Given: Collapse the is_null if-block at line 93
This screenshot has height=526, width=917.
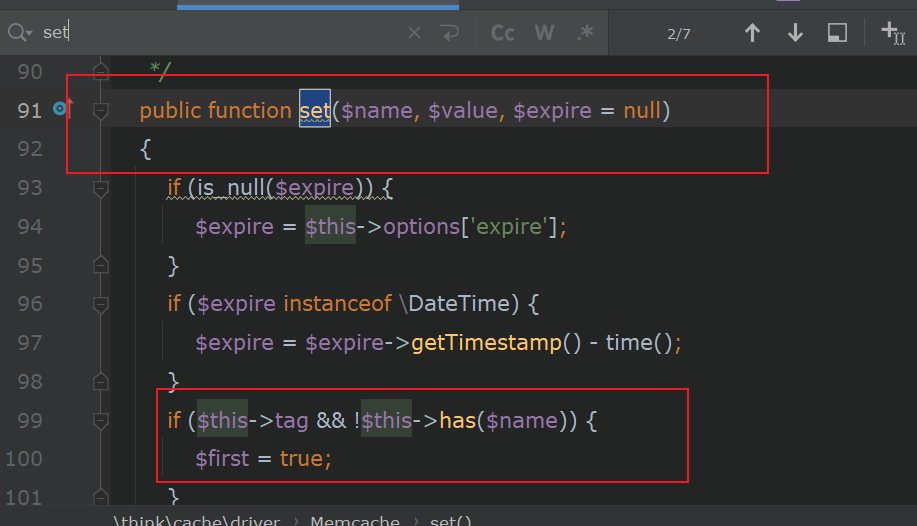Looking at the screenshot, I should [x=100, y=187].
